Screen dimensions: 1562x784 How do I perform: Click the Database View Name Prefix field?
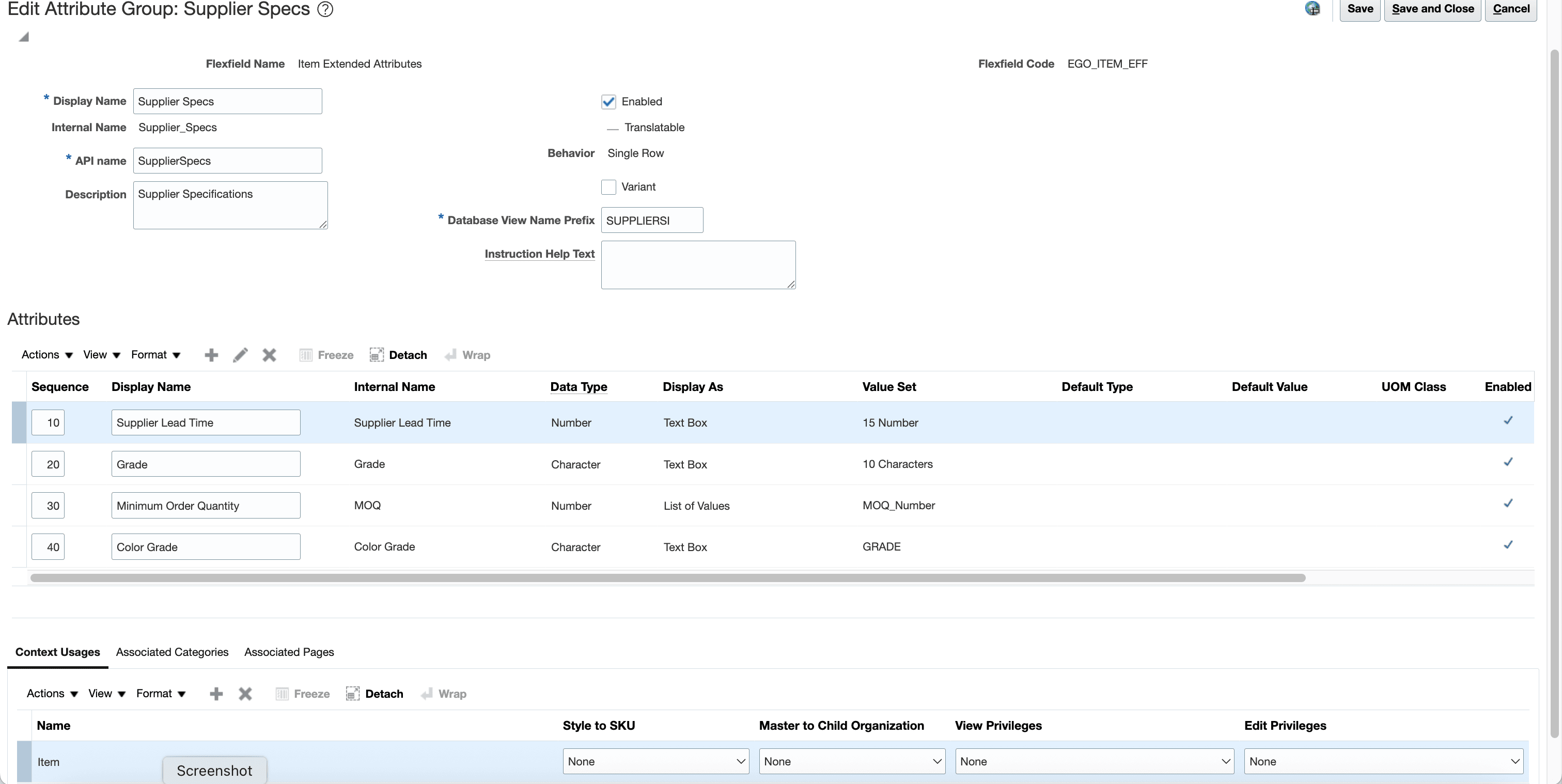(652, 220)
